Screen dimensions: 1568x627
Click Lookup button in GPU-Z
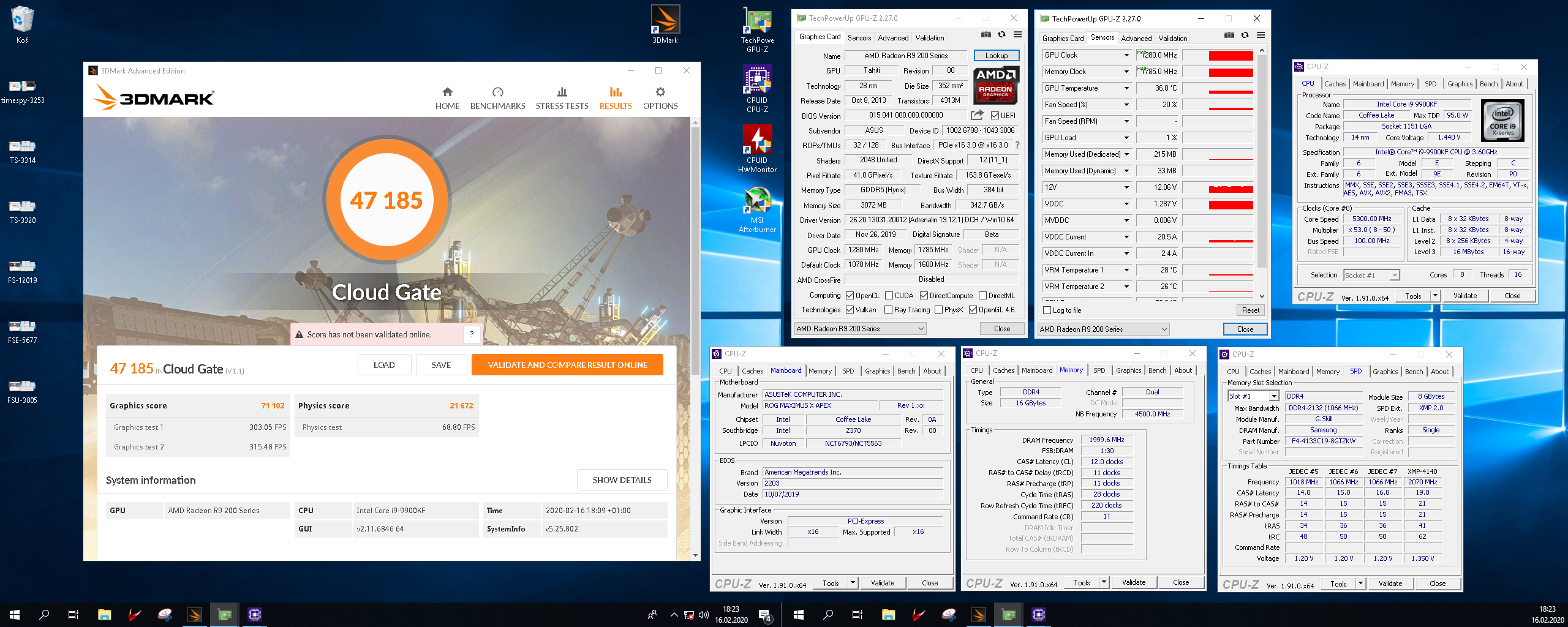point(996,56)
